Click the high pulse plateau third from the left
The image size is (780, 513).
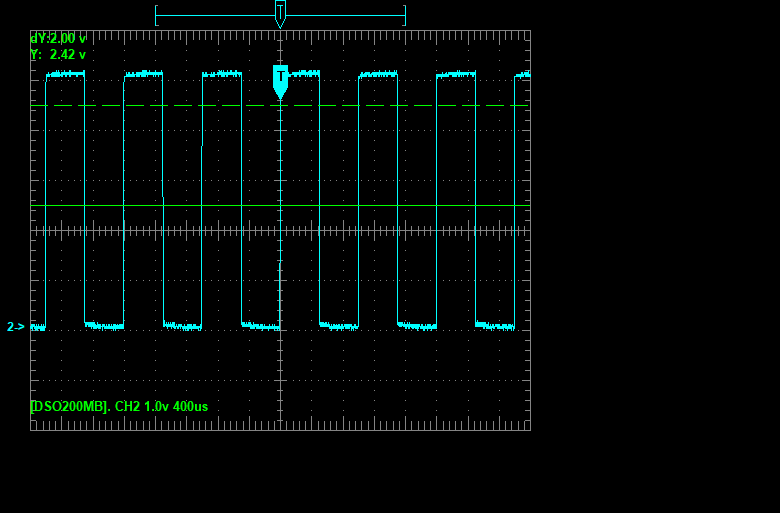222,74
